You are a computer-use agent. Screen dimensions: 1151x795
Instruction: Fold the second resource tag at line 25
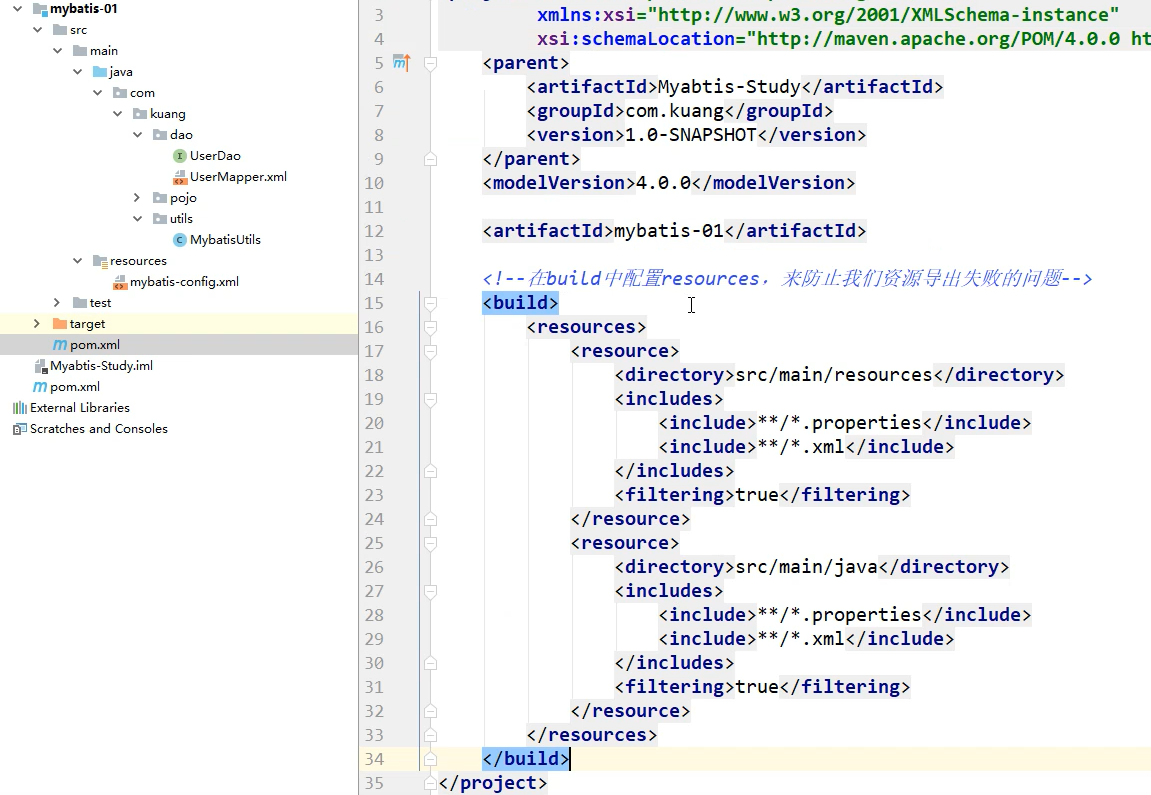[431, 543]
